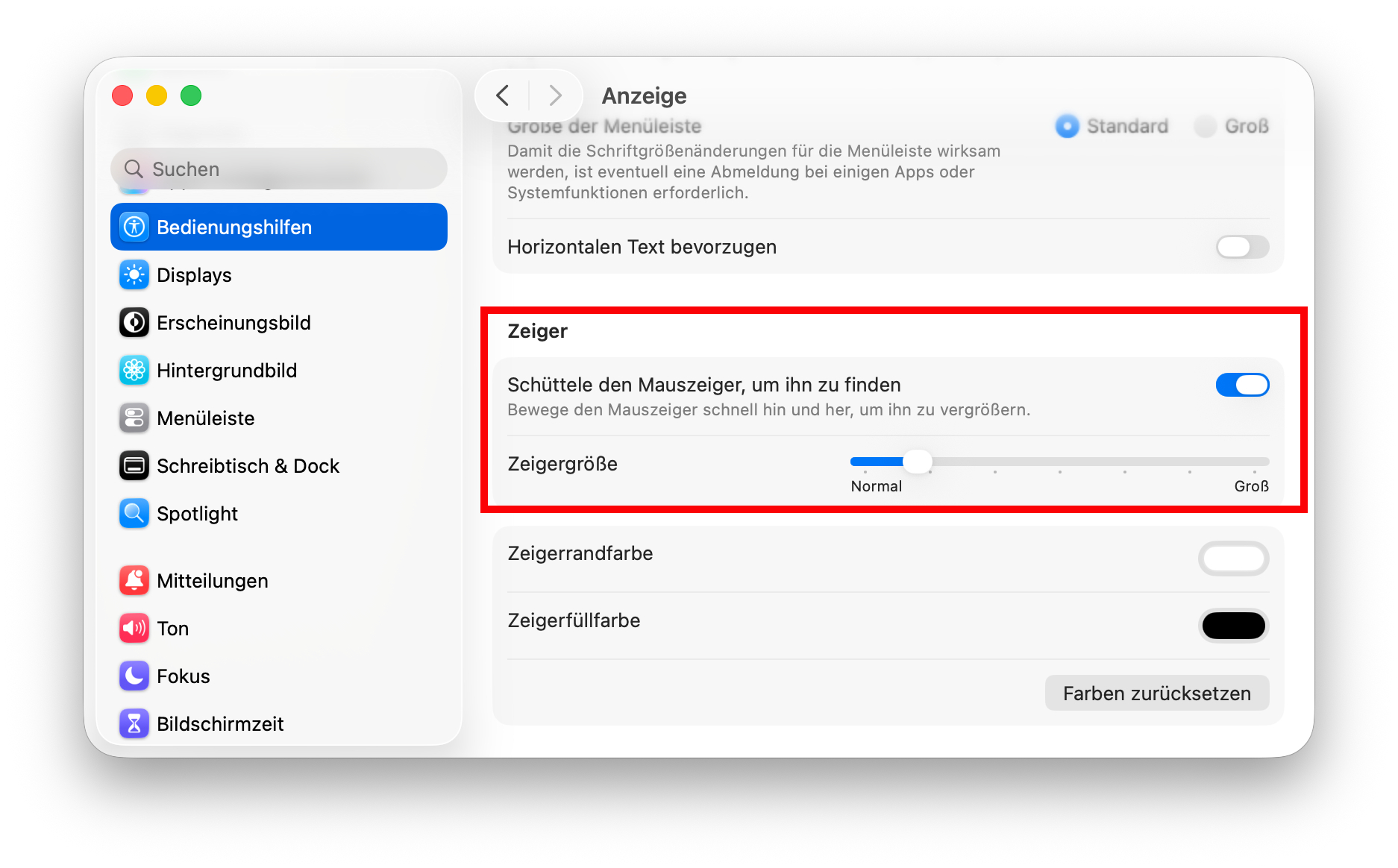Click the Zeigergröße slider thumb
The width and height of the screenshot is (1398, 868).
(918, 462)
